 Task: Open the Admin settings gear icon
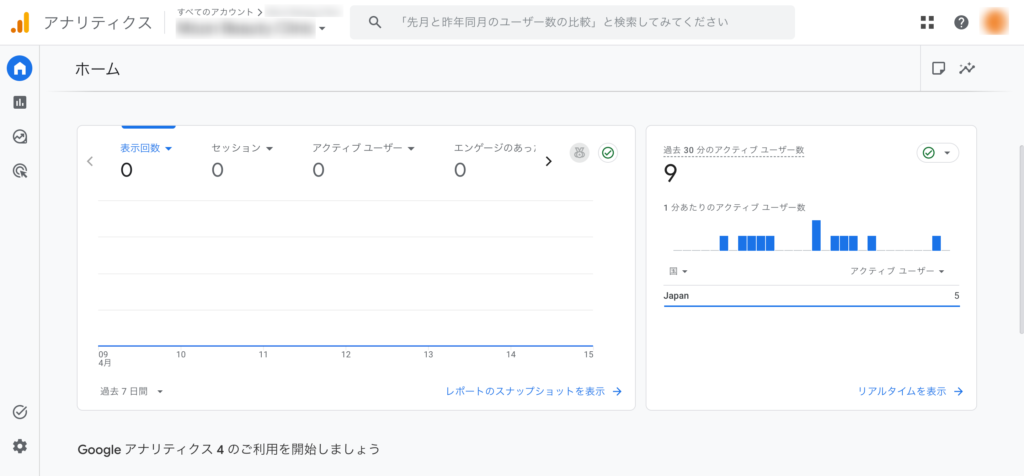pos(20,446)
